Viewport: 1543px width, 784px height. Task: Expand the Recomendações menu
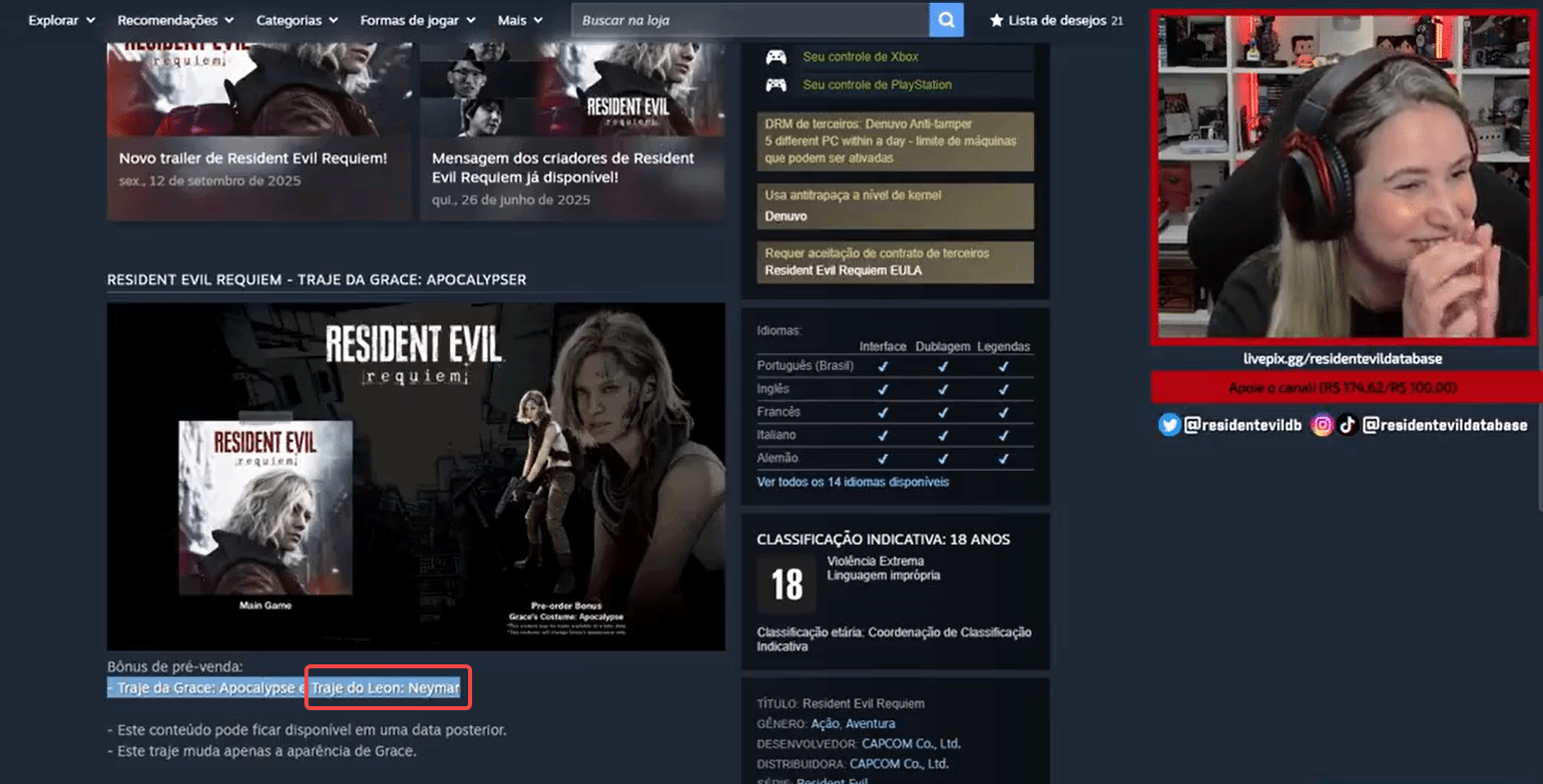[175, 20]
